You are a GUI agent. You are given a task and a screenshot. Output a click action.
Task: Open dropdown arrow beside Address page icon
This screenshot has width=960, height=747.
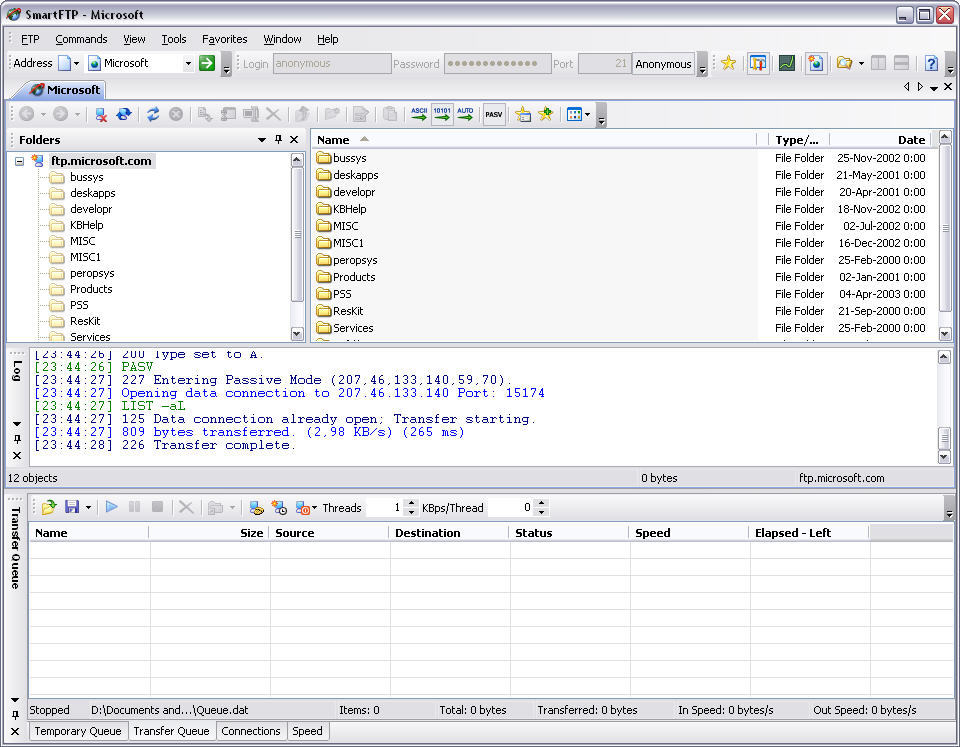coord(77,63)
